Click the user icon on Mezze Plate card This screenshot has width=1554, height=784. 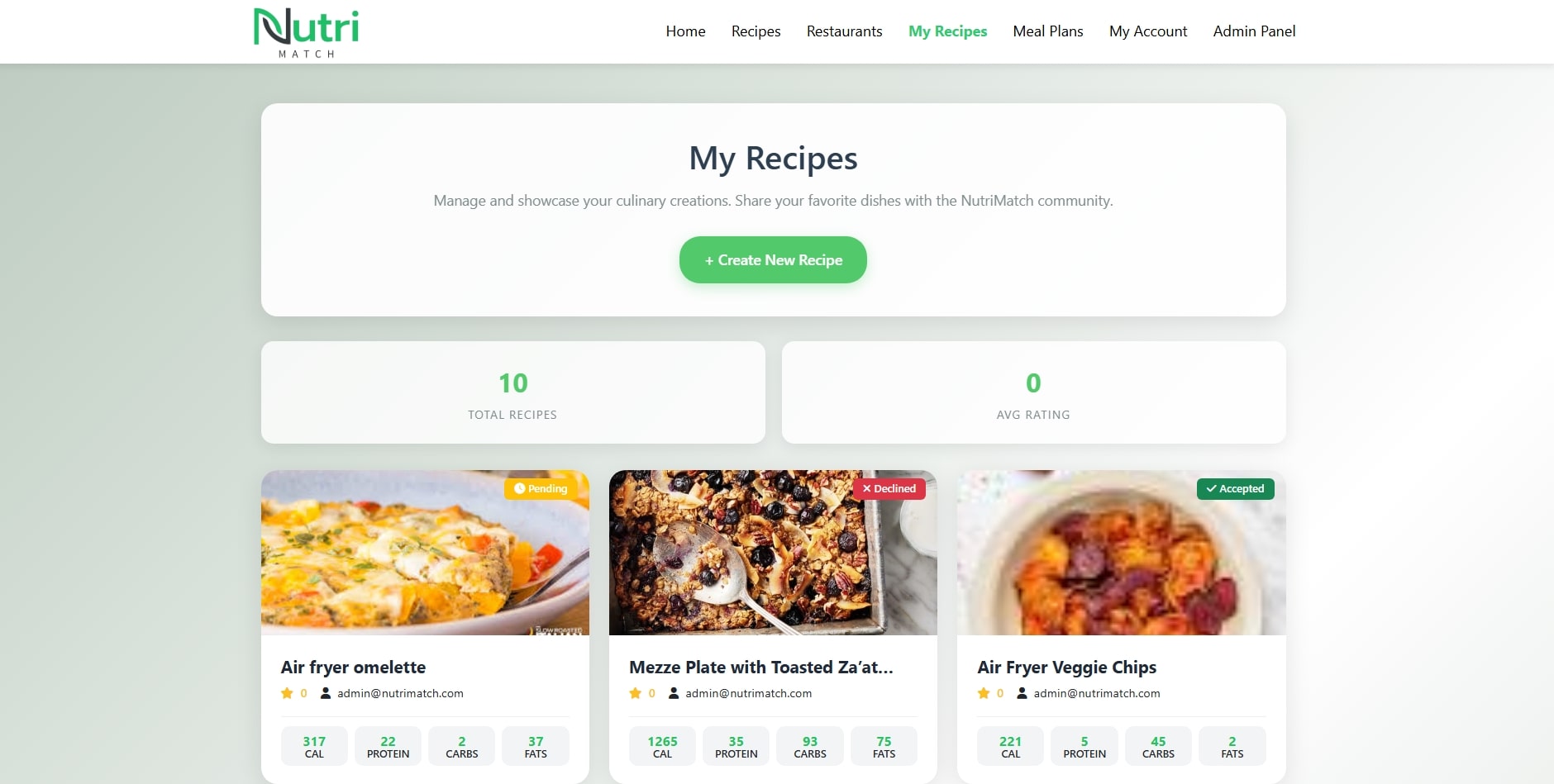click(x=674, y=693)
